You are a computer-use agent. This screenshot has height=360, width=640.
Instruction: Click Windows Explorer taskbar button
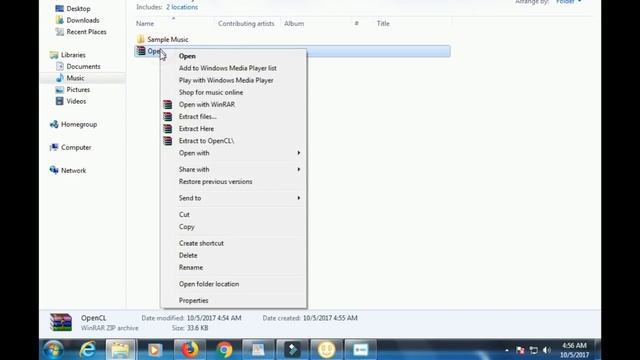pos(120,350)
